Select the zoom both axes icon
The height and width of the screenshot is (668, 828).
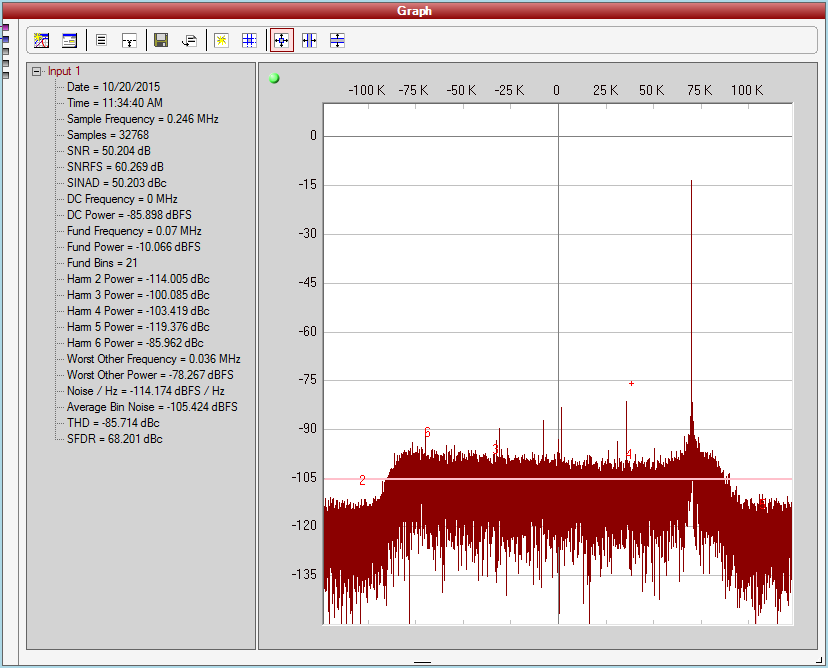click(x=281, y=40)
